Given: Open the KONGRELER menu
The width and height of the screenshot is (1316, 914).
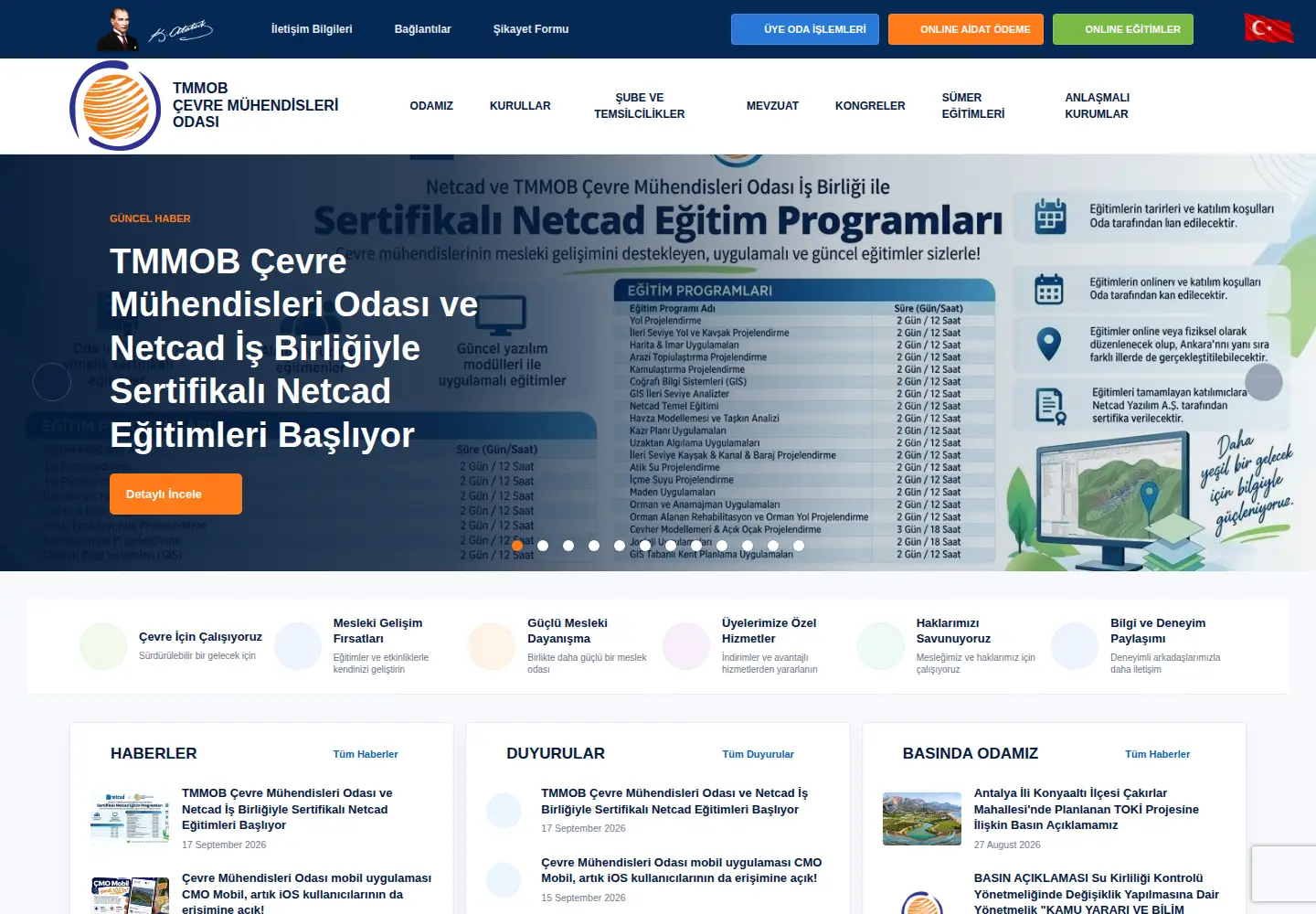Looking at the screenshot, I should tap(870, 106).
